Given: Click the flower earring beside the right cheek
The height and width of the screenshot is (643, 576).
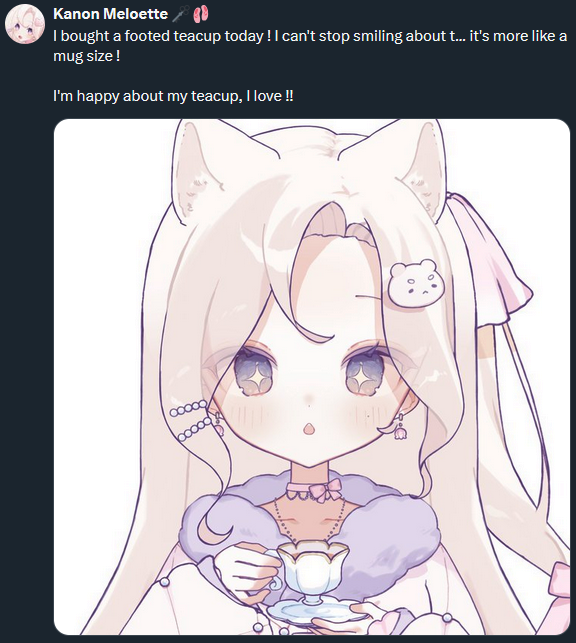Looking at the screenshot, I should coord(399,426).
